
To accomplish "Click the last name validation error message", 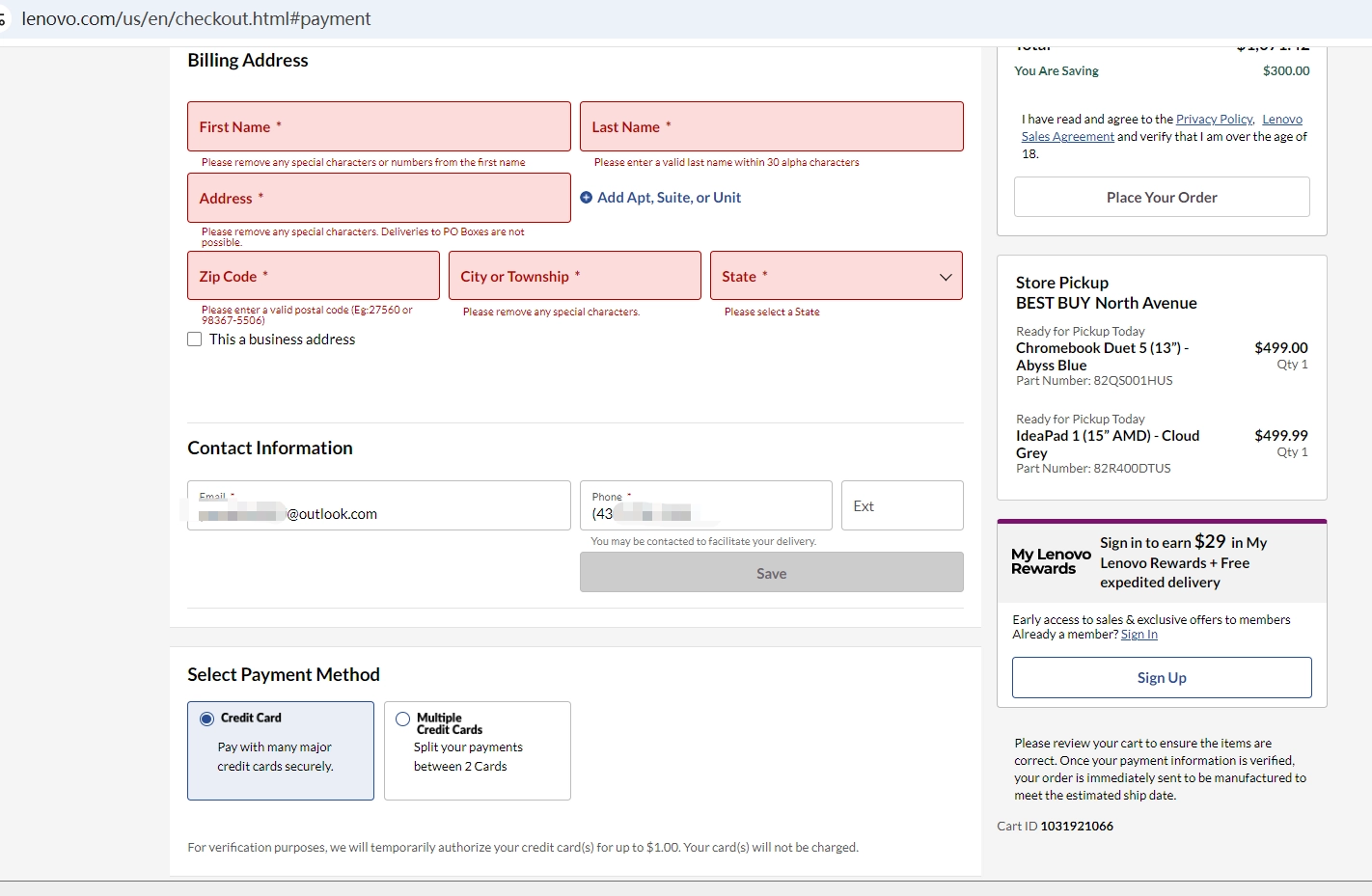I will click(727, 163).
